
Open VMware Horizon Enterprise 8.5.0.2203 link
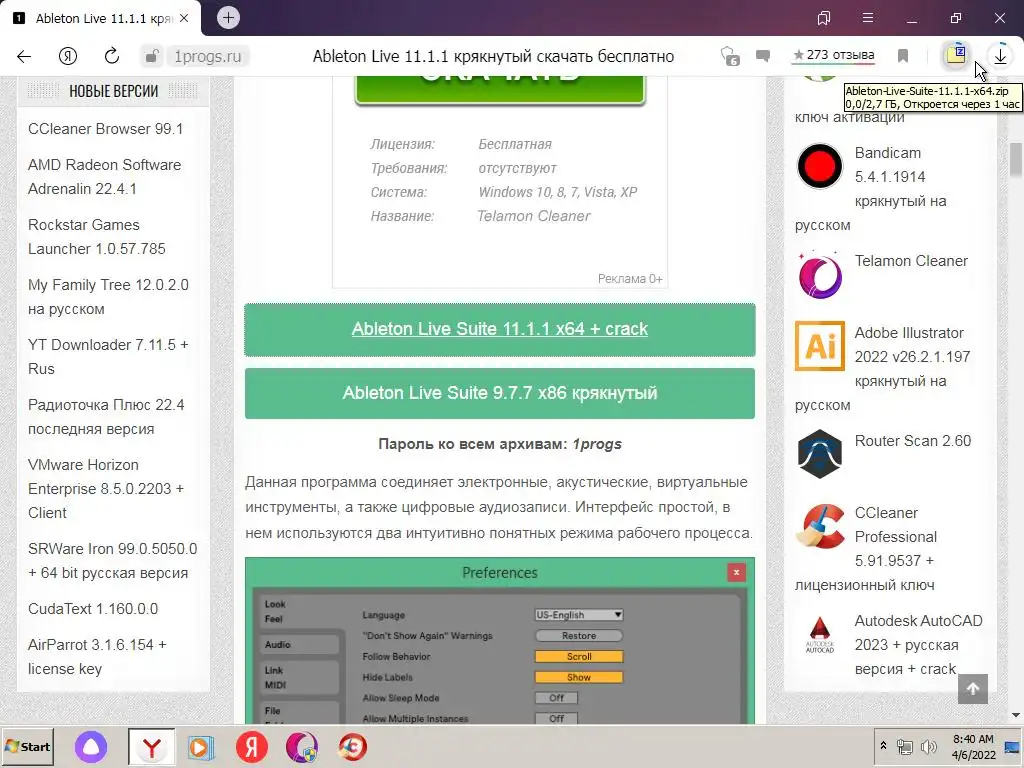tap(106, 488)
